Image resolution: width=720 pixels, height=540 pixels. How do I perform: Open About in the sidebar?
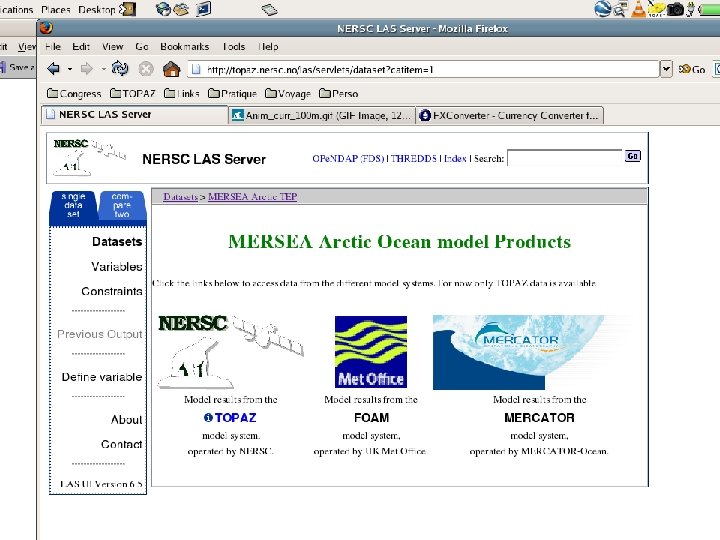(x=126, y=420)
